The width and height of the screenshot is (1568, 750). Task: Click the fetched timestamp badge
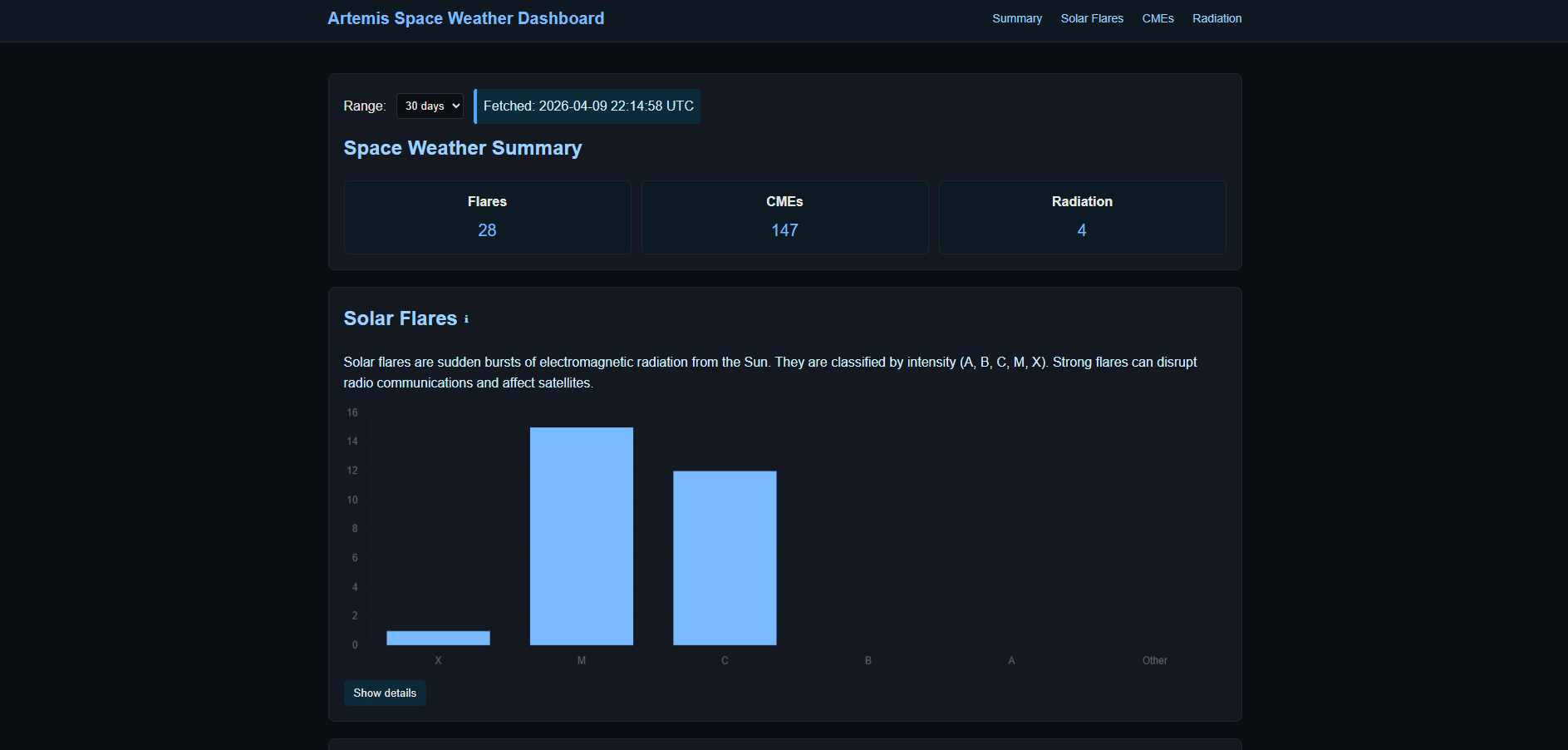click(587, 106)
